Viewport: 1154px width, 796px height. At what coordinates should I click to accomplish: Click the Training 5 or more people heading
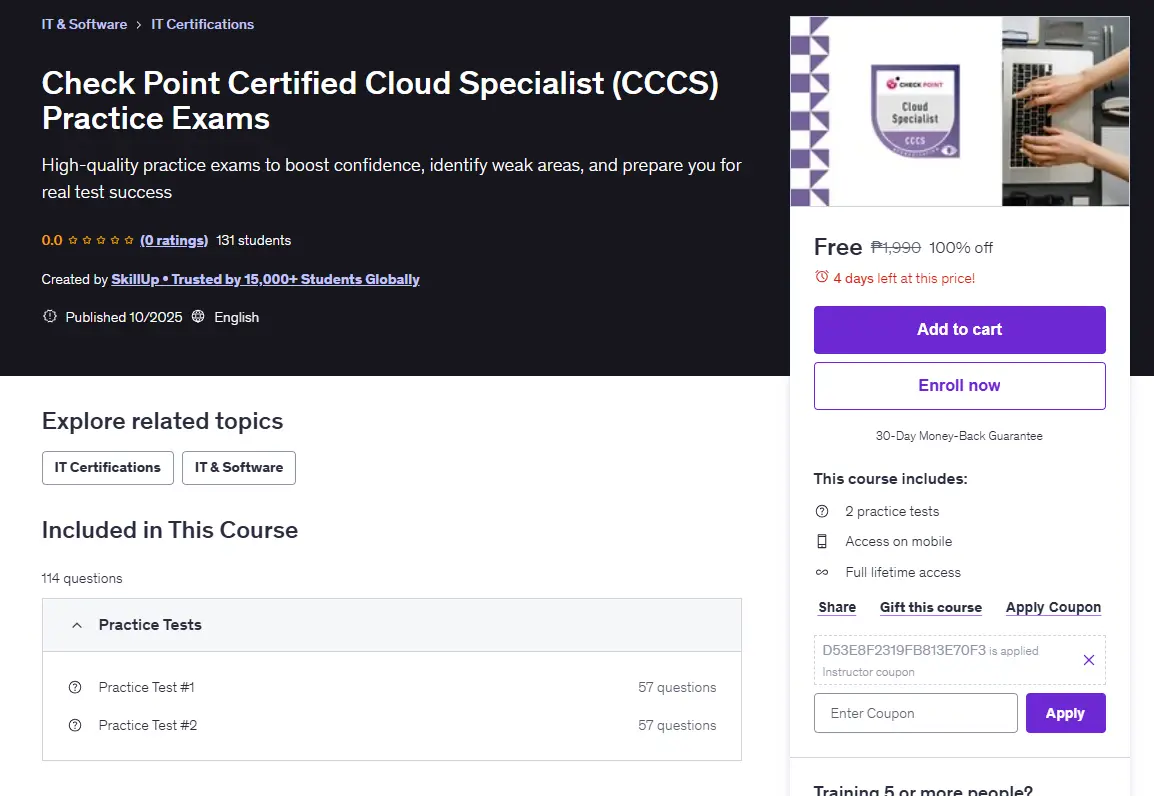tap(923, 790)
